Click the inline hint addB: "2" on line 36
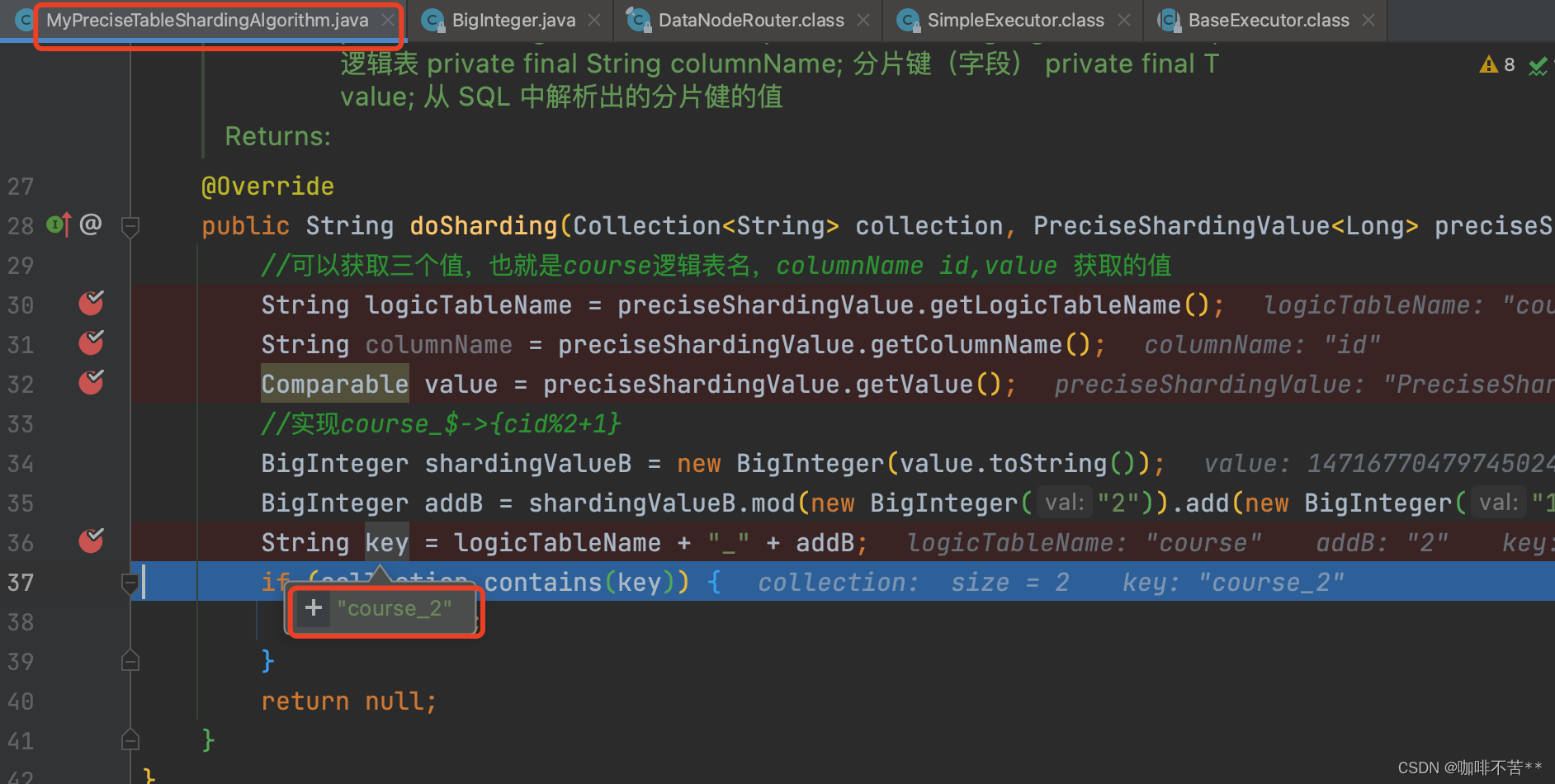1555x784 pixels. 1382,543
